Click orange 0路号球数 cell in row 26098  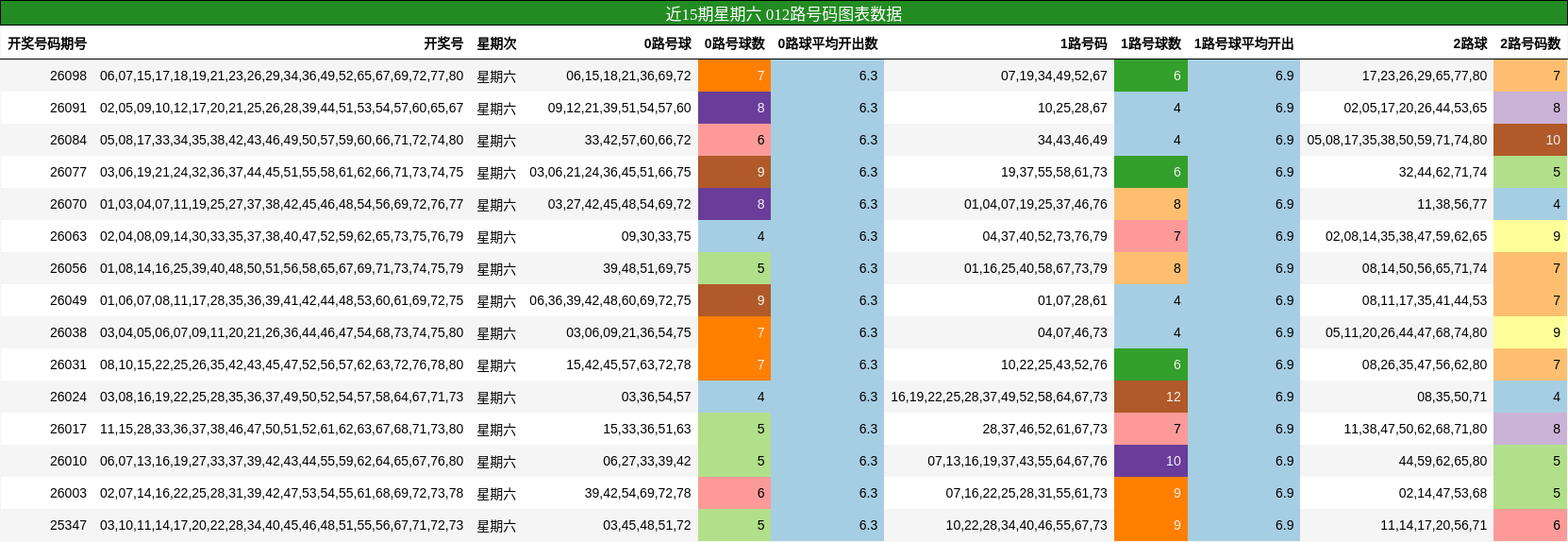734,76
